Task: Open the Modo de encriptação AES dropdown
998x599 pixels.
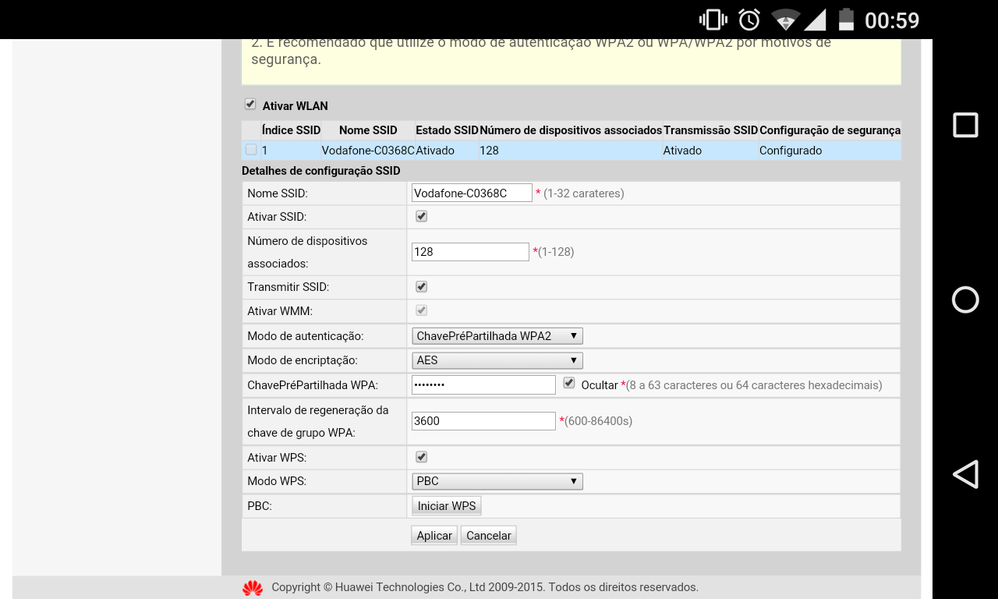Action: (497, 359)
